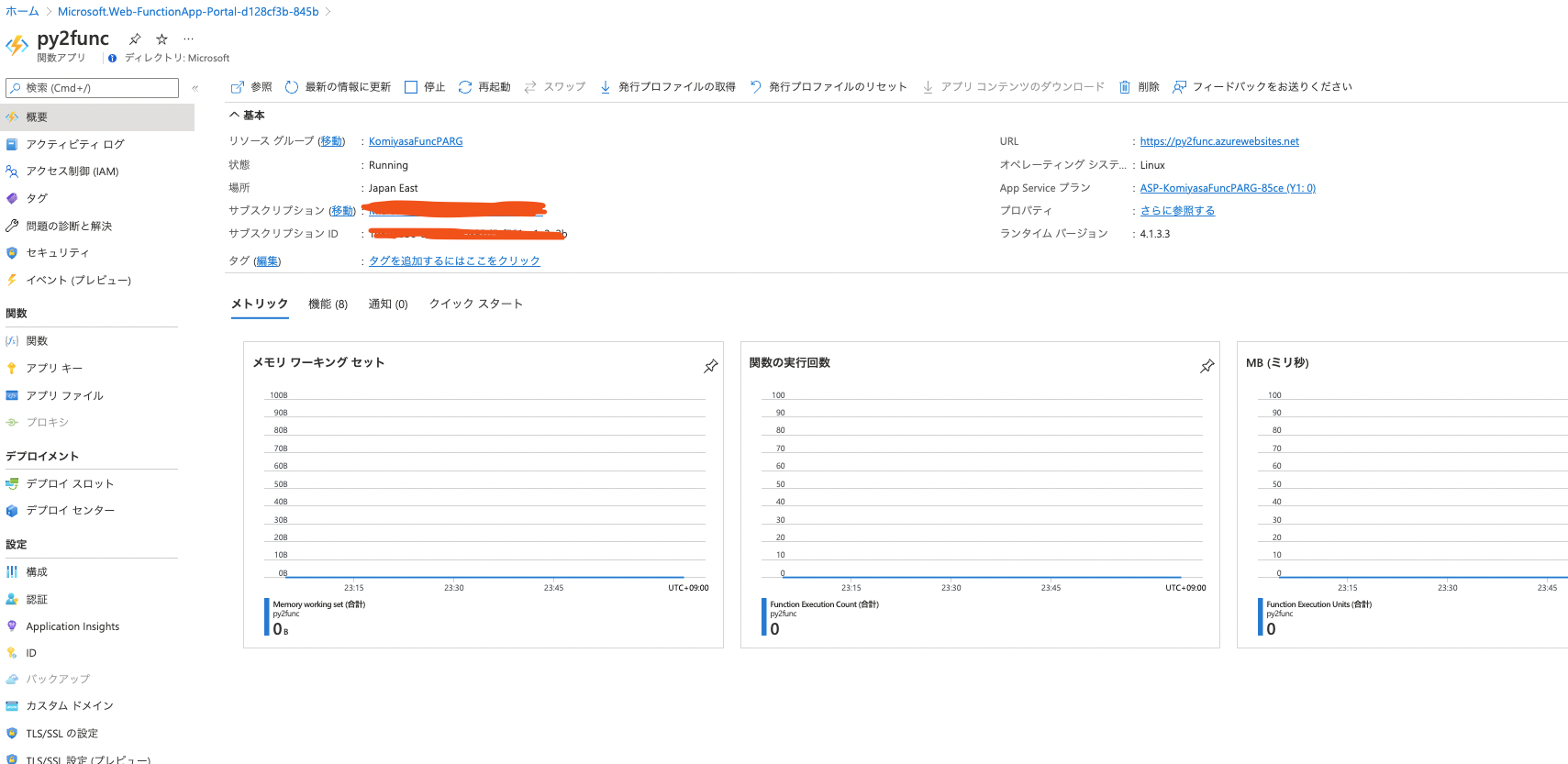Switch to the 機能 (8) tab
This screenshot has height=764, width=1568.
click(x=328, y=304)
